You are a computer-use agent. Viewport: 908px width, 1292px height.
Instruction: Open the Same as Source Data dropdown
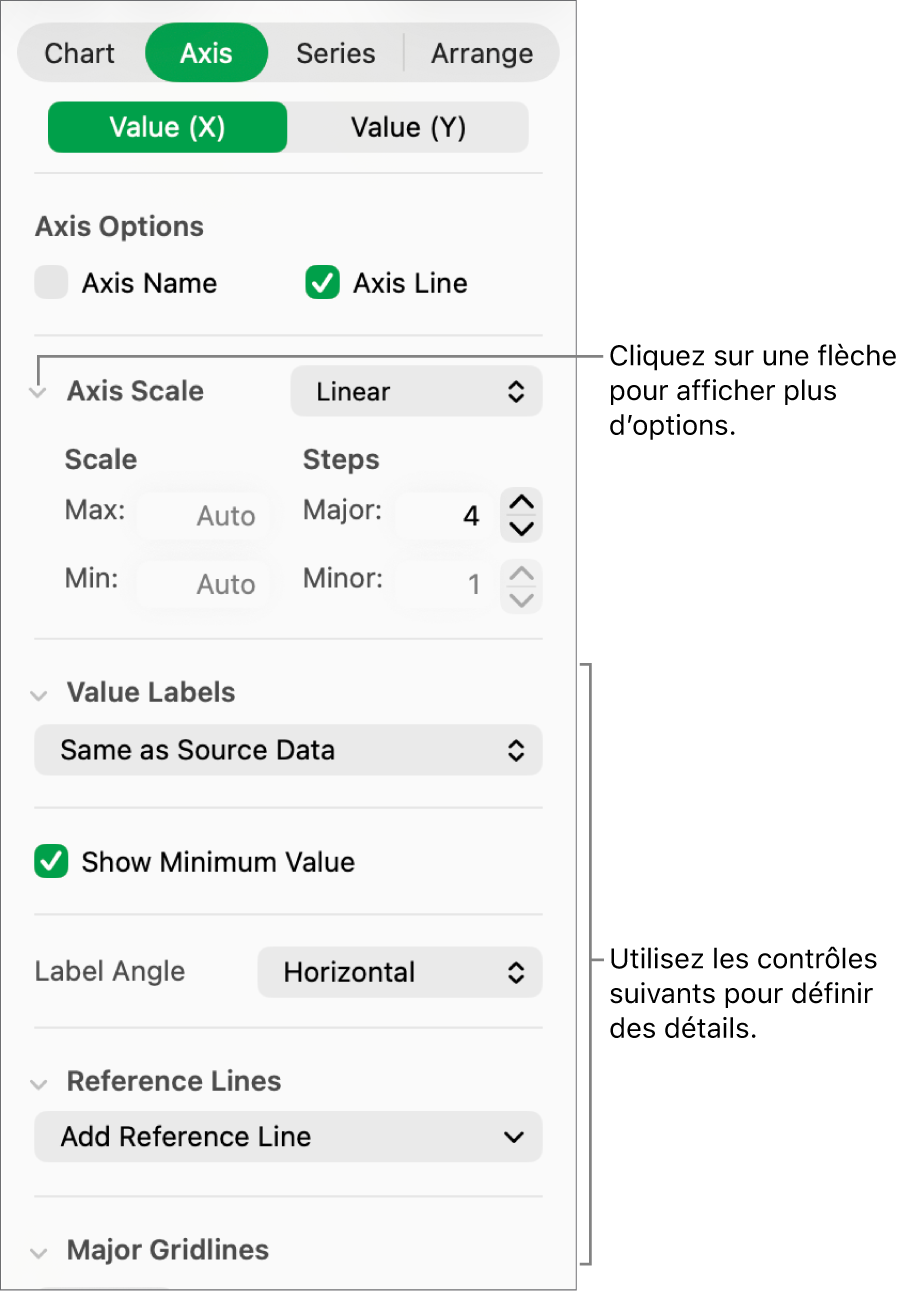[288, 750]
